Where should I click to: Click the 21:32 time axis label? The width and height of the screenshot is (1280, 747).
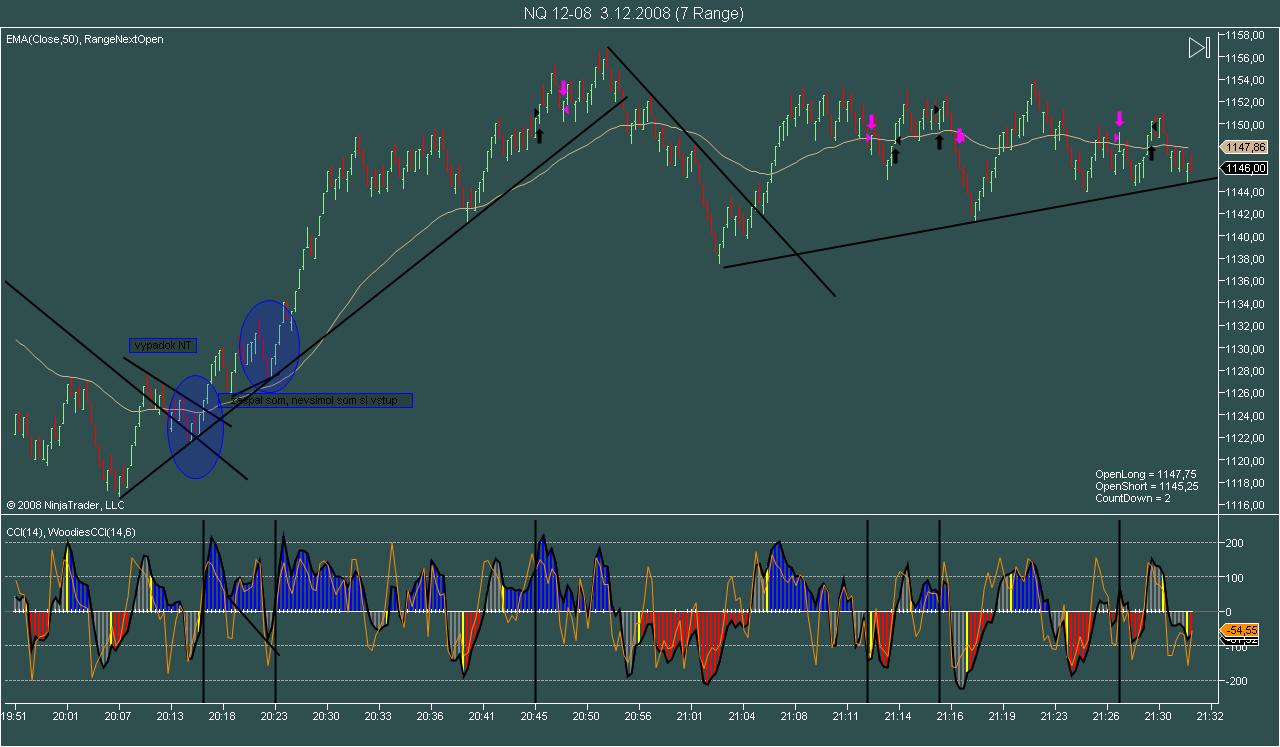1210,716
